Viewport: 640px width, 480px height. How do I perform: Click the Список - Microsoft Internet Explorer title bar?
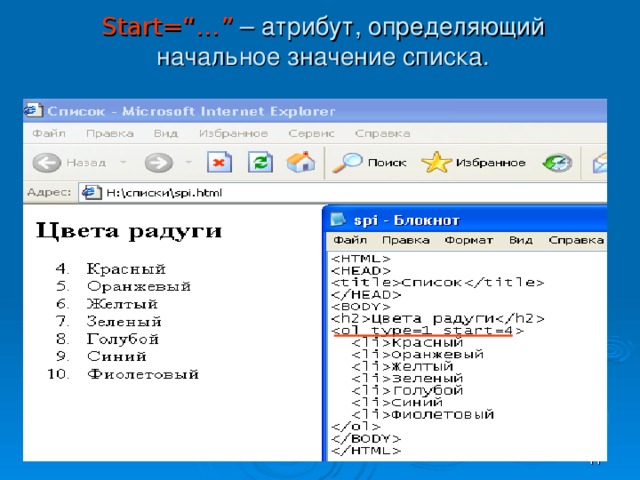click(315, 111)
